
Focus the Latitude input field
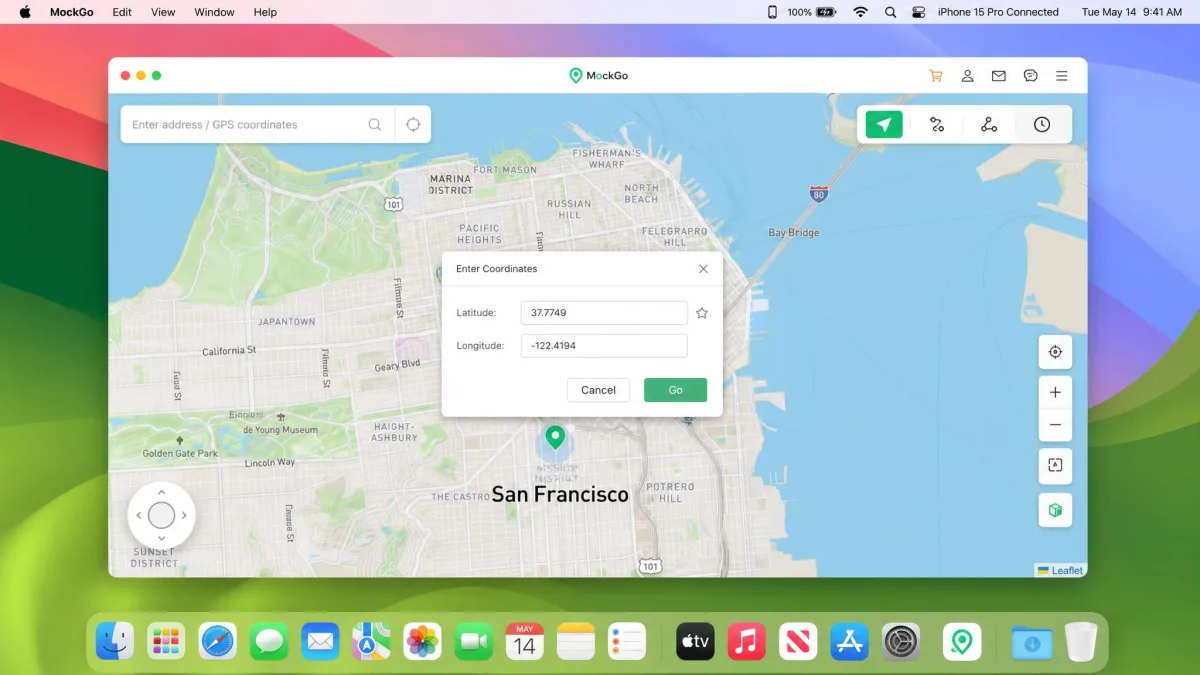604,313
